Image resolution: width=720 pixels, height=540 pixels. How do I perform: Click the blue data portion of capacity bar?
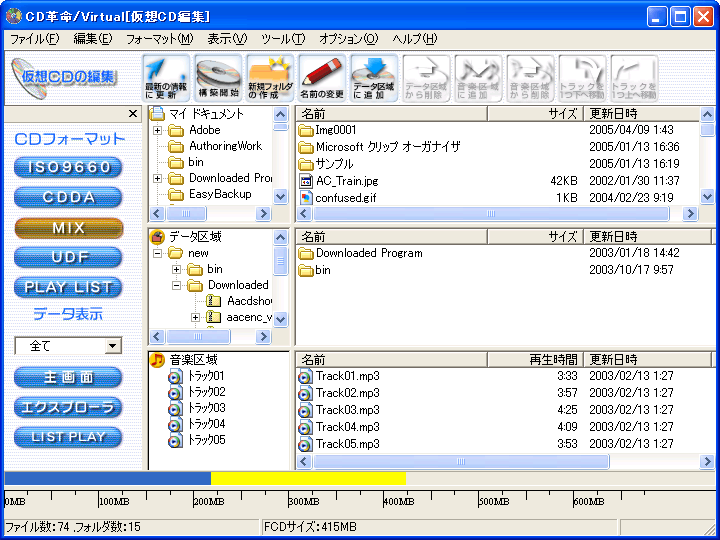point(108,478)
